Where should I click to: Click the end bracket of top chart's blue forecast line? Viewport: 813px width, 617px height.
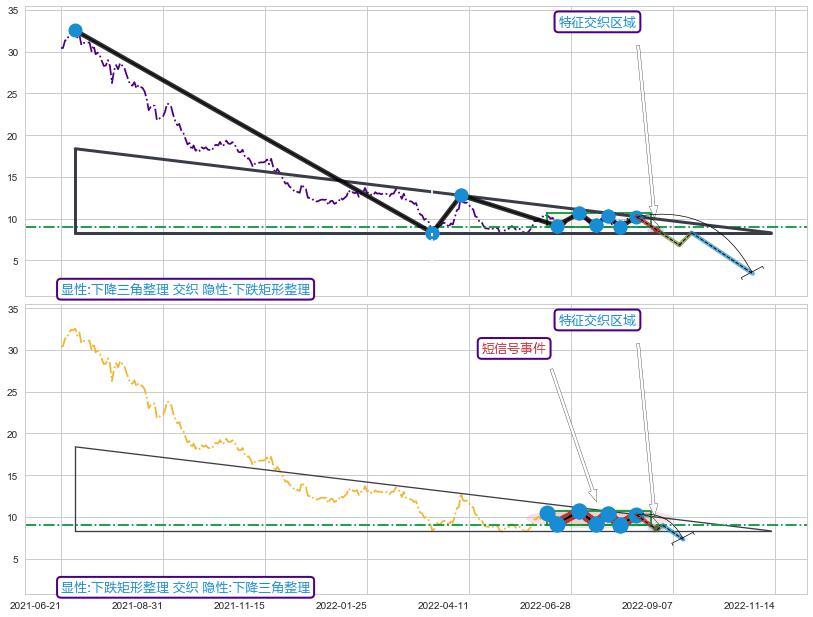(x=752, y=272)
